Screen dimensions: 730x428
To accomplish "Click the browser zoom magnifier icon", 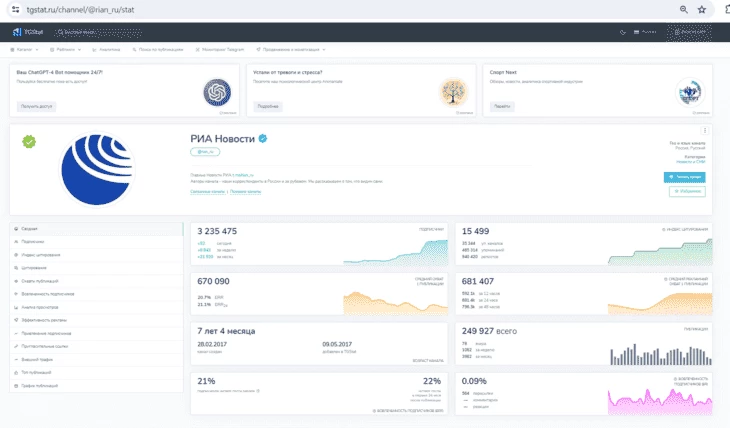I will pyautogui.click(x=683, y=9).
